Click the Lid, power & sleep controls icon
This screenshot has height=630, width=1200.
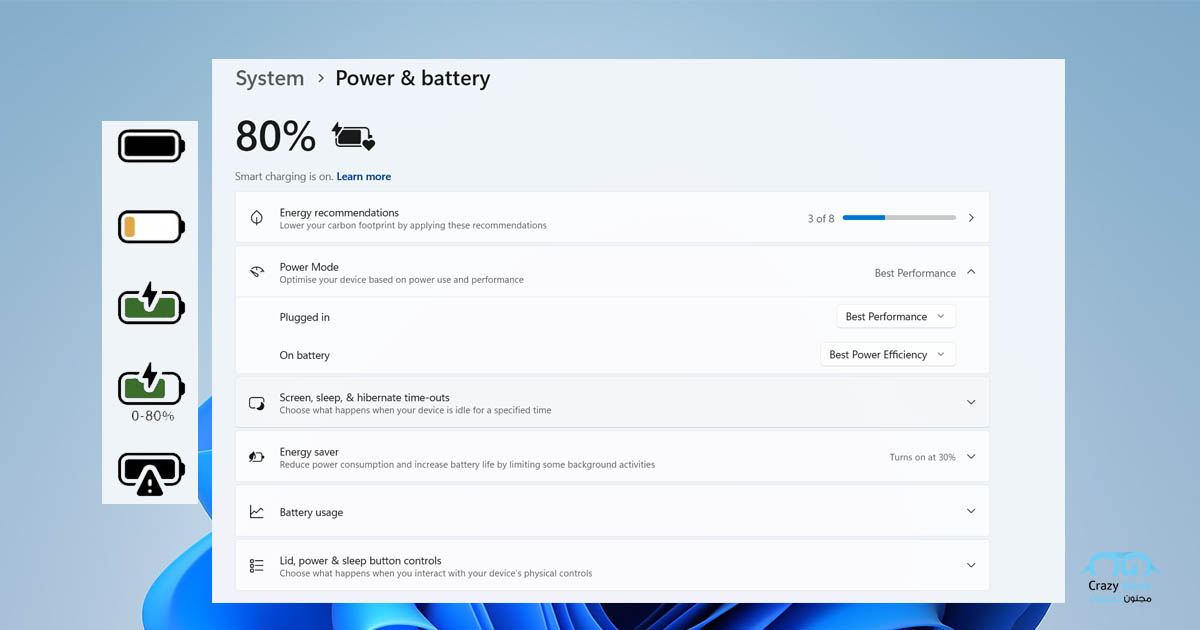(x=257, y=566)
